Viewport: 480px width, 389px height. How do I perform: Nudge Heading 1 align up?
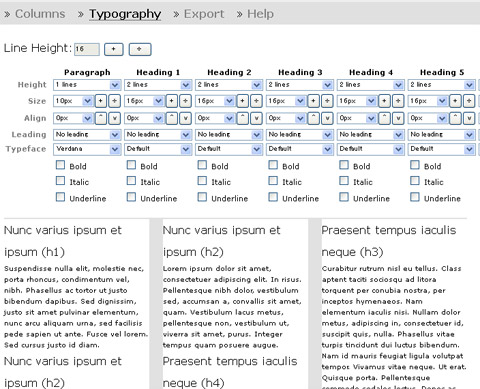tap(172, 118)
